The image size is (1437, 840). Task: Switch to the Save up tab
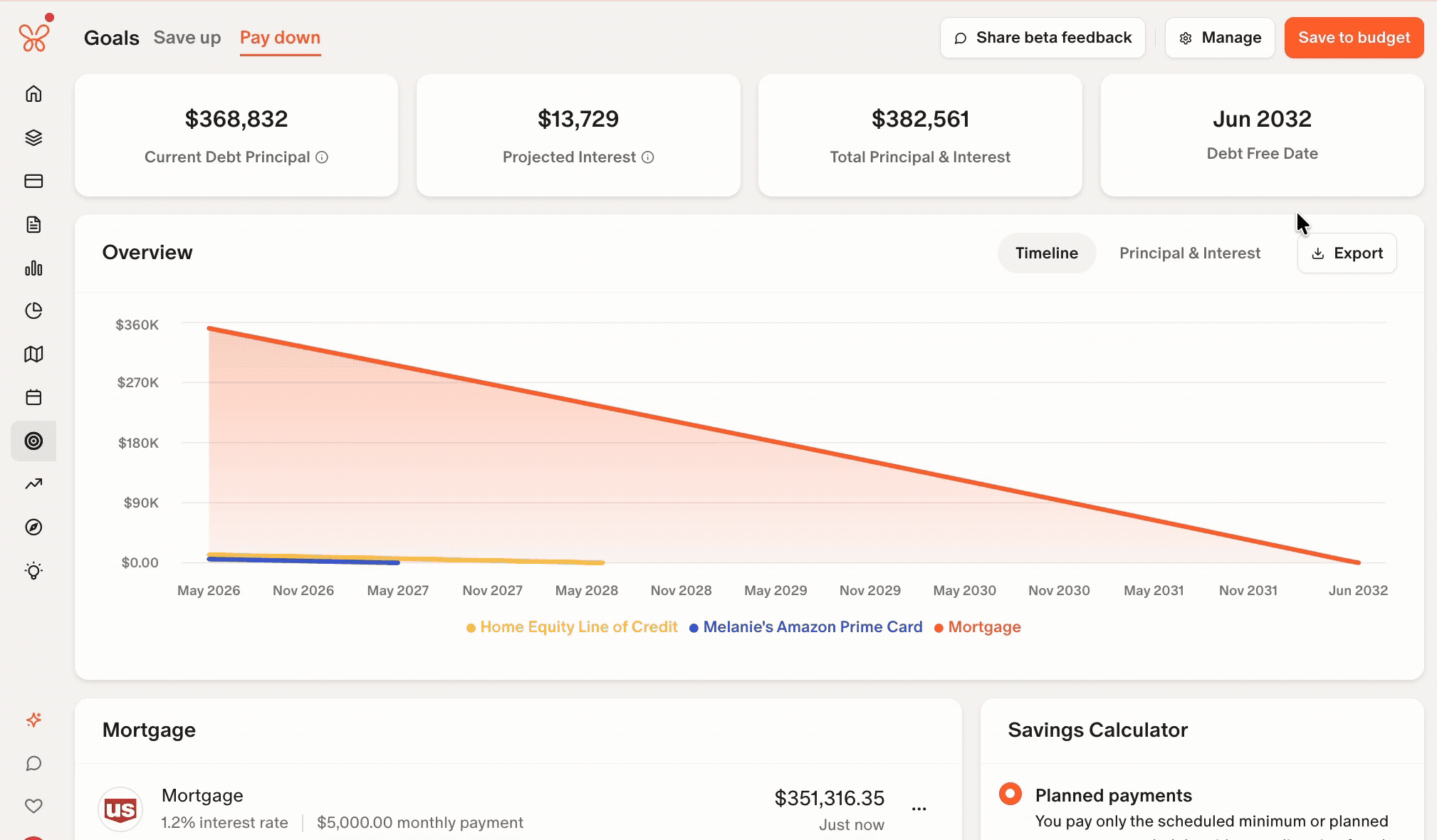point(187,38)
